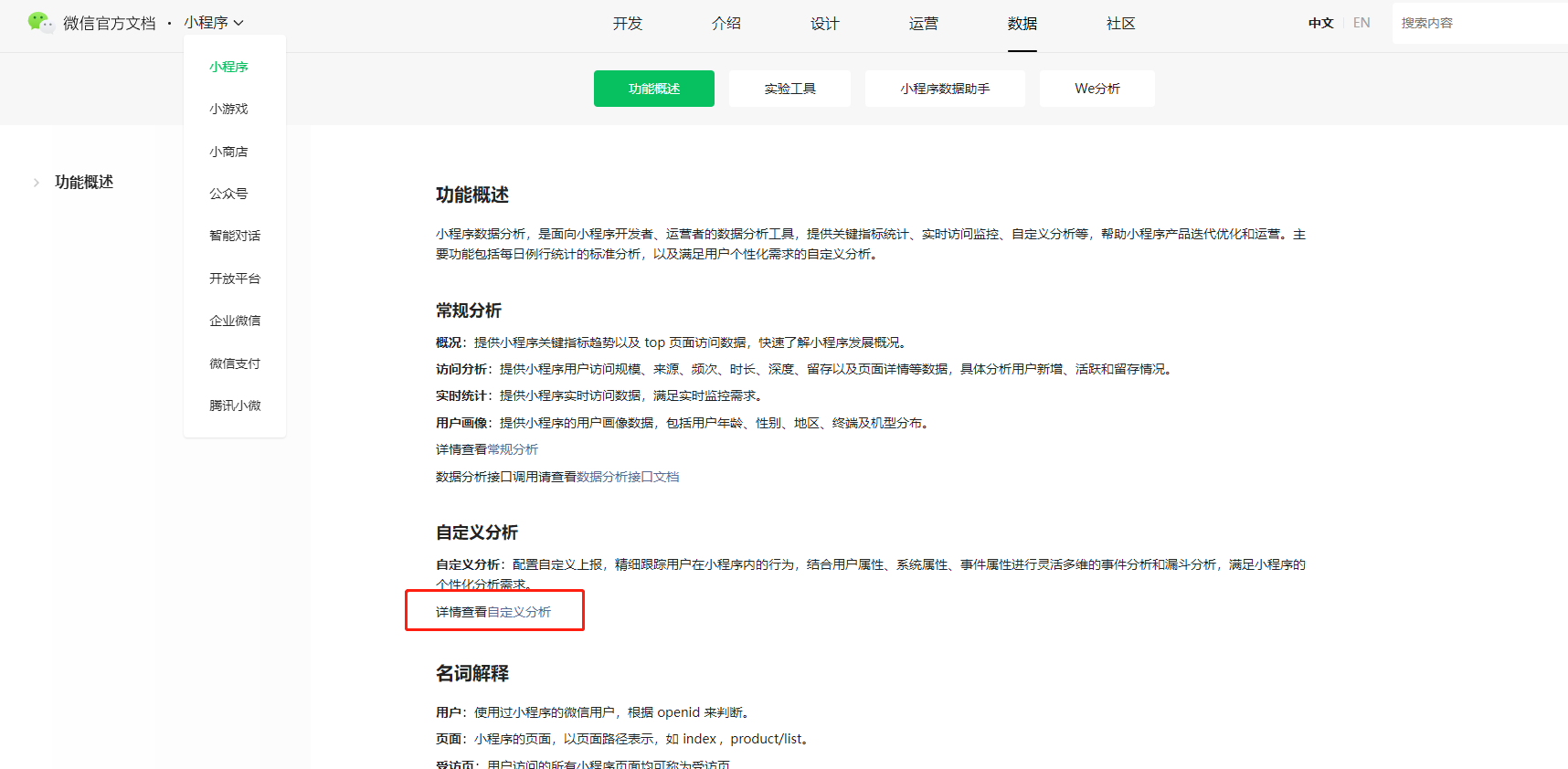Select 微信支付 in the product dropdown

235,363
